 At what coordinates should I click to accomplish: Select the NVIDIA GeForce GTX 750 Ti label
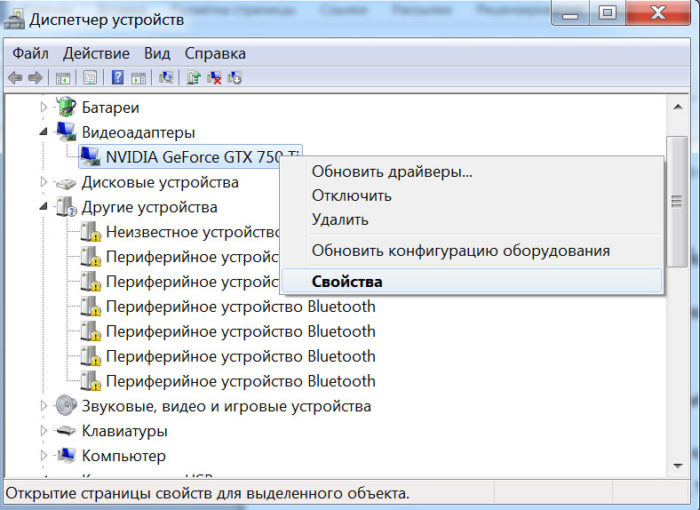click(x=193, y=157)
